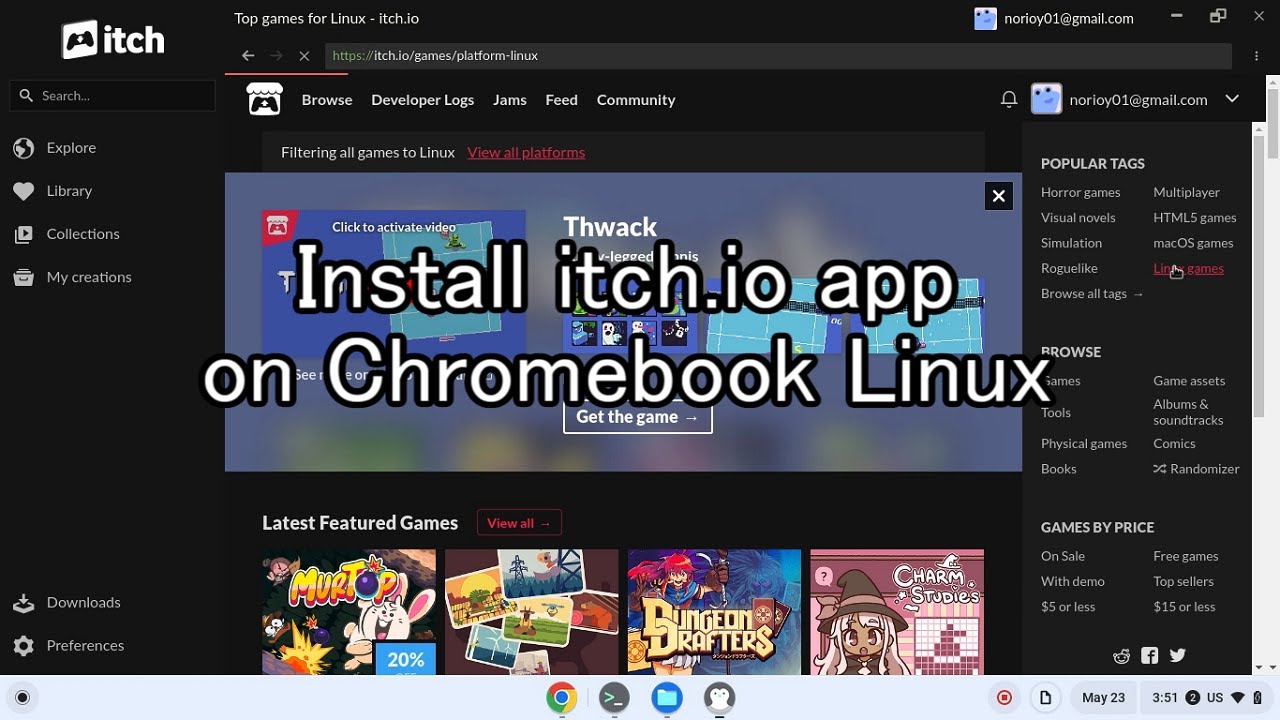Open the Terminal app on shelf
The image size is (1280, 720).
point(614,698)
